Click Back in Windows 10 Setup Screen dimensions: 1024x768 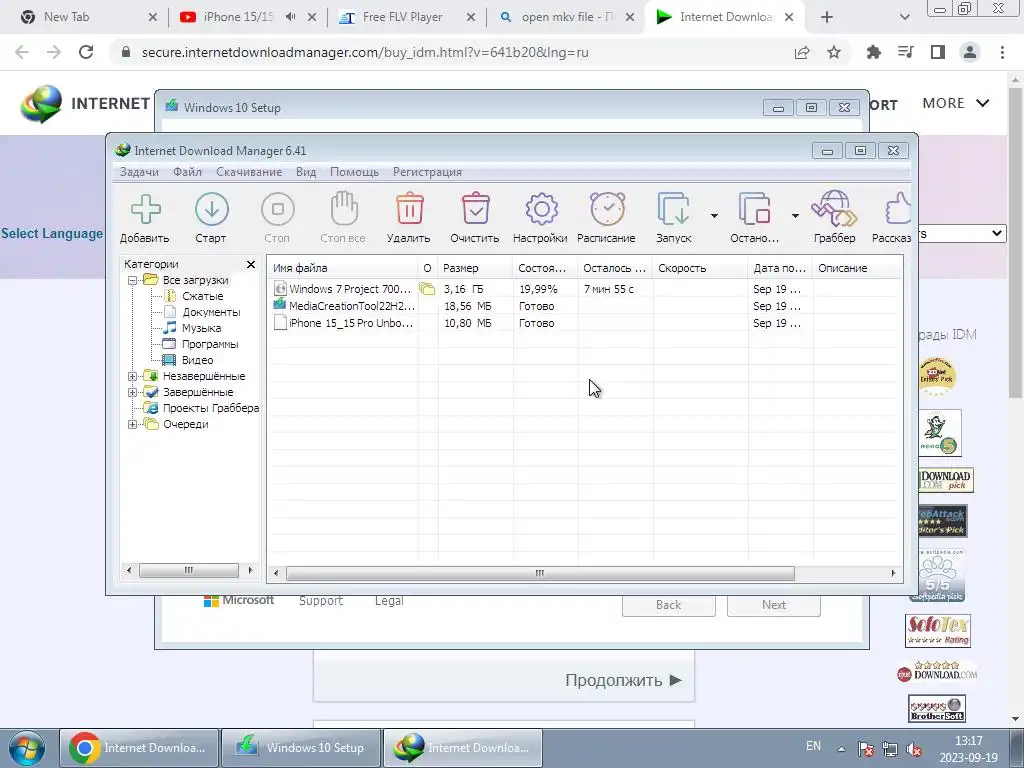pyautogui.click(x=669, y=605)
